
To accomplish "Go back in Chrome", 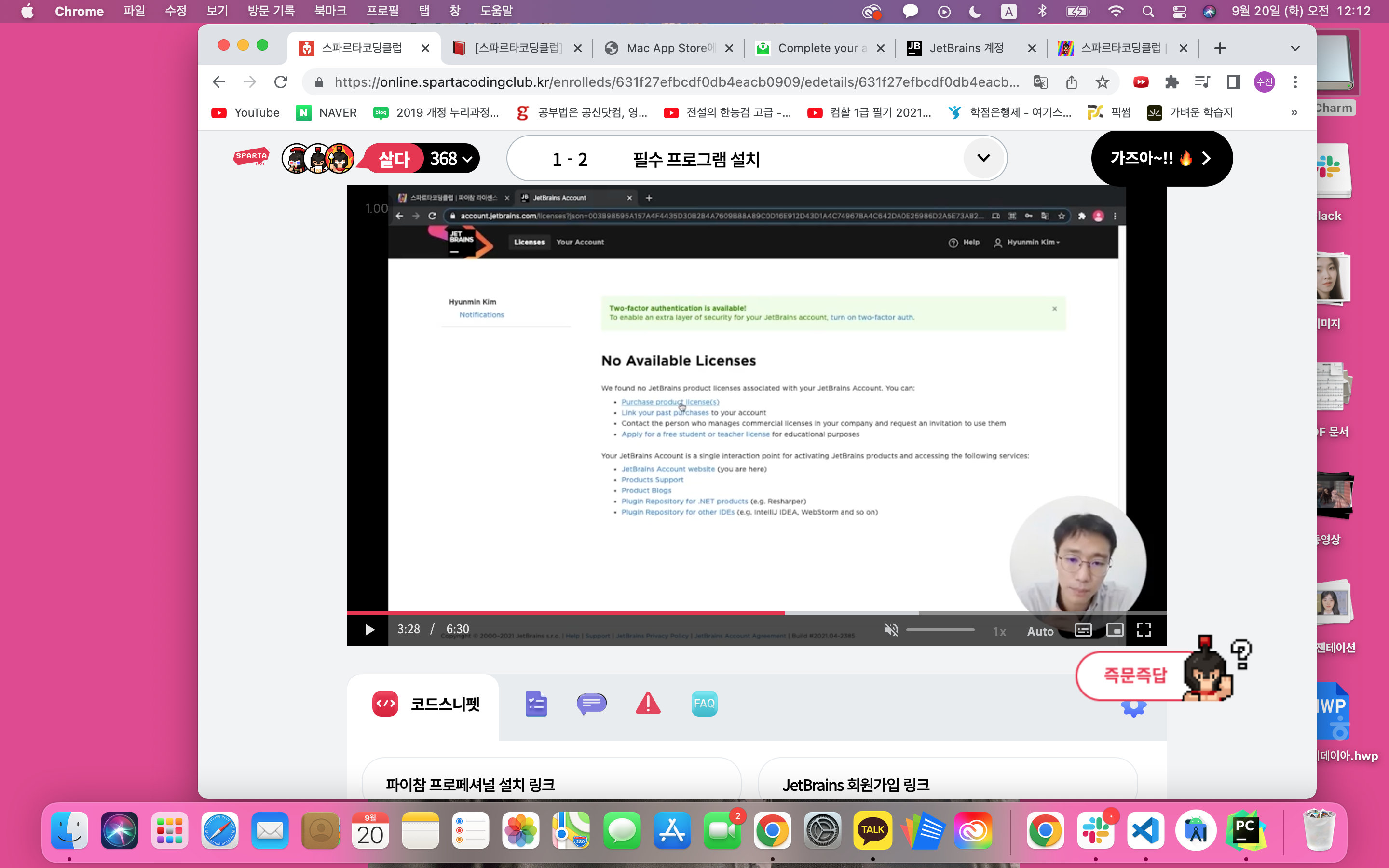I will point(218,82).
